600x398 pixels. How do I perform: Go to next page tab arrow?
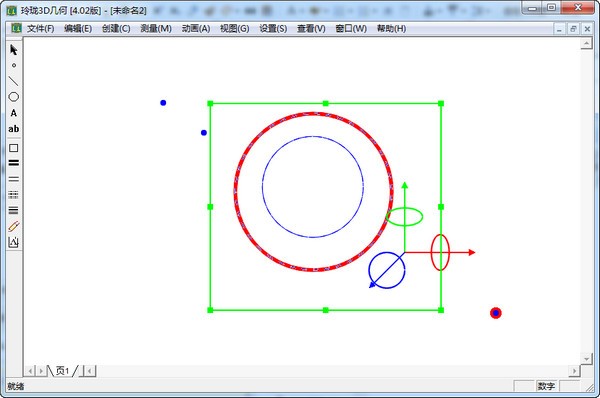pos(41,371)
